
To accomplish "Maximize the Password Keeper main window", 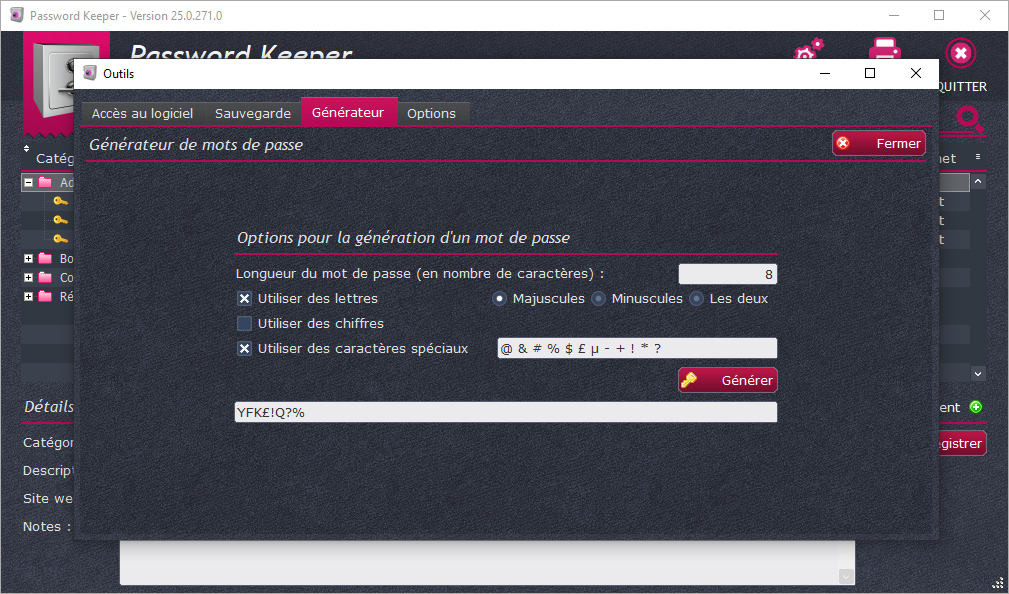I will point(939,15).
